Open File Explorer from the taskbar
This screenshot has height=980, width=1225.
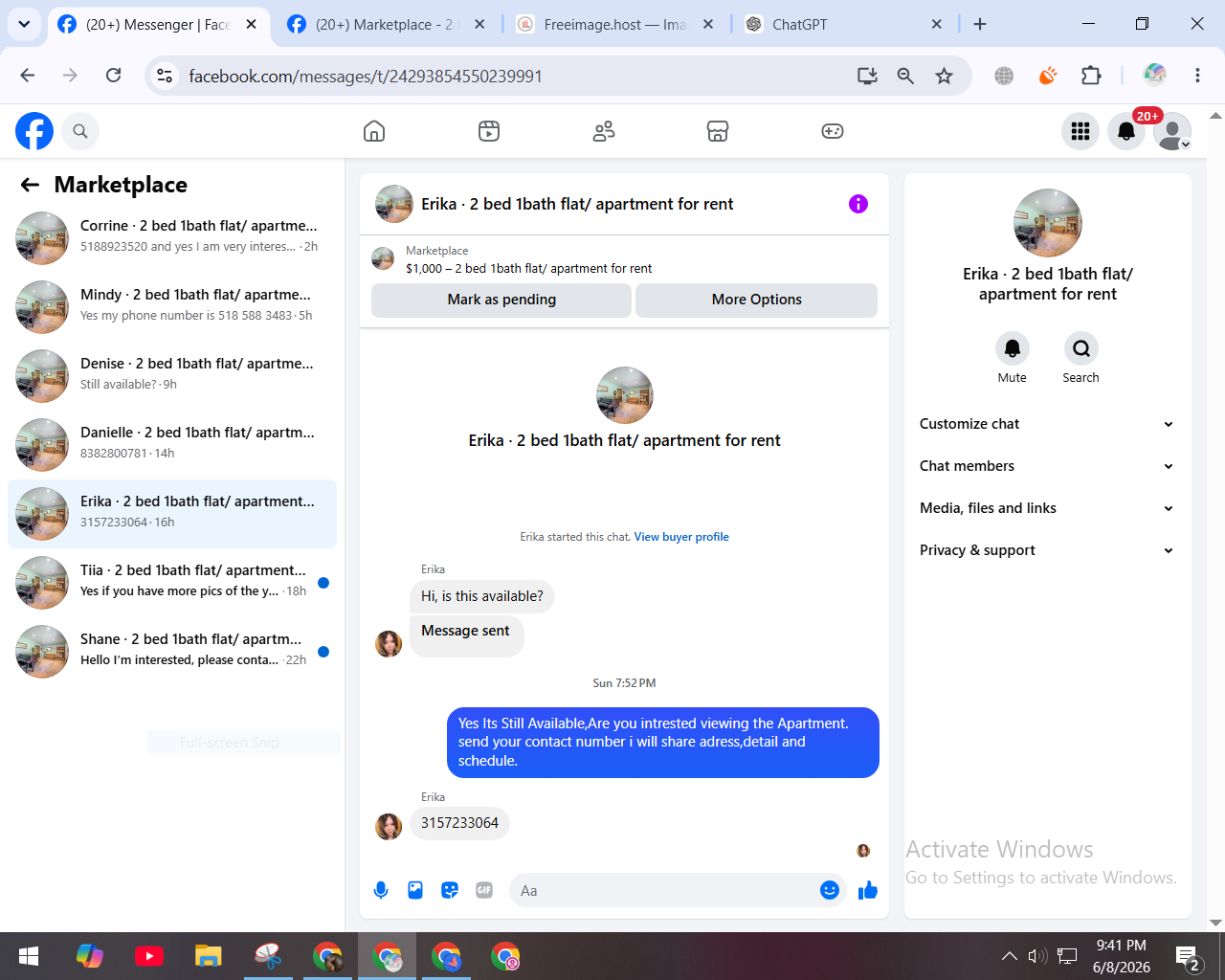pyautogui.click(x=209, y=956)
